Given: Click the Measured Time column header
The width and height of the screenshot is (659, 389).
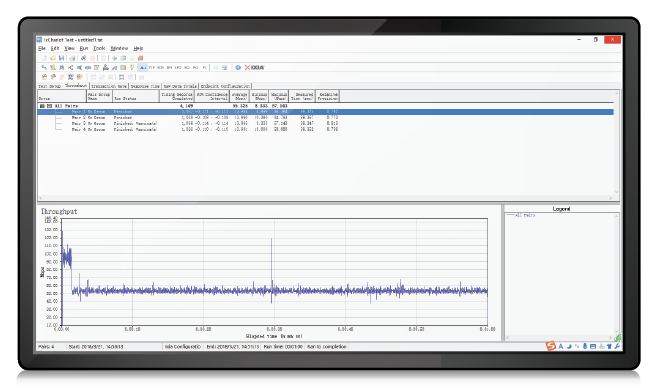Looking at the screenshot, I should click(x=302, y=96).
